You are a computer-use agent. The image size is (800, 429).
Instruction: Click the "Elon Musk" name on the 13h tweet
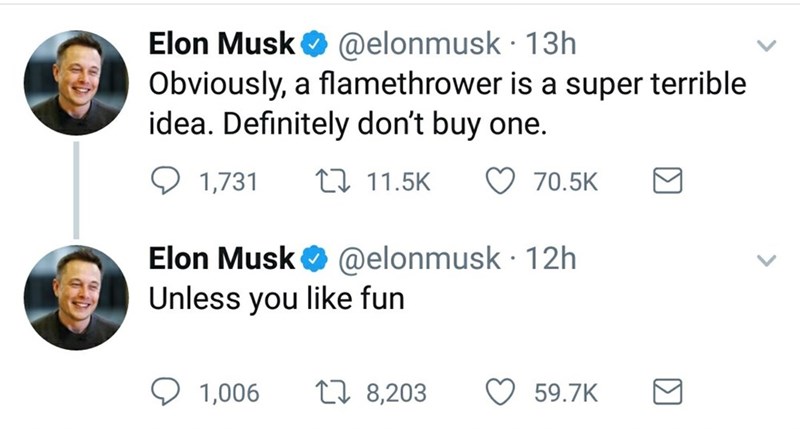click(x=221, y=46)
